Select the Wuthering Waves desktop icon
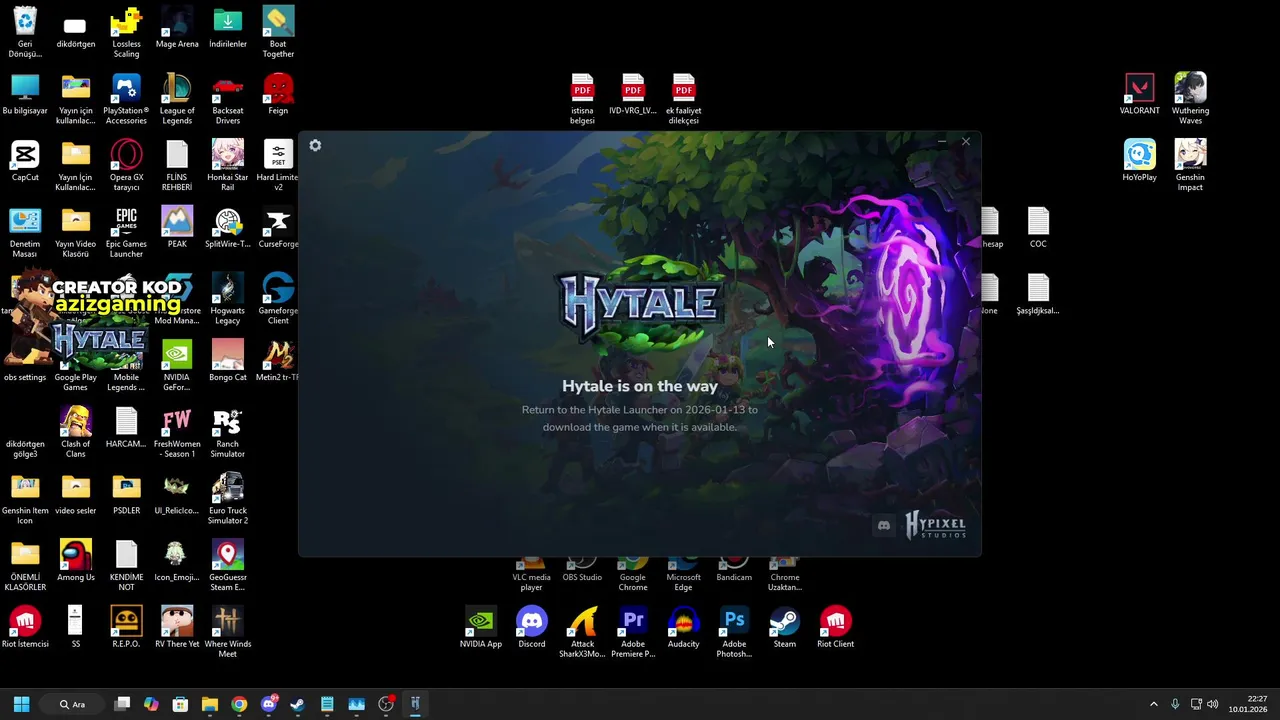This screenshot has width=1280, height=720. 1190,98
